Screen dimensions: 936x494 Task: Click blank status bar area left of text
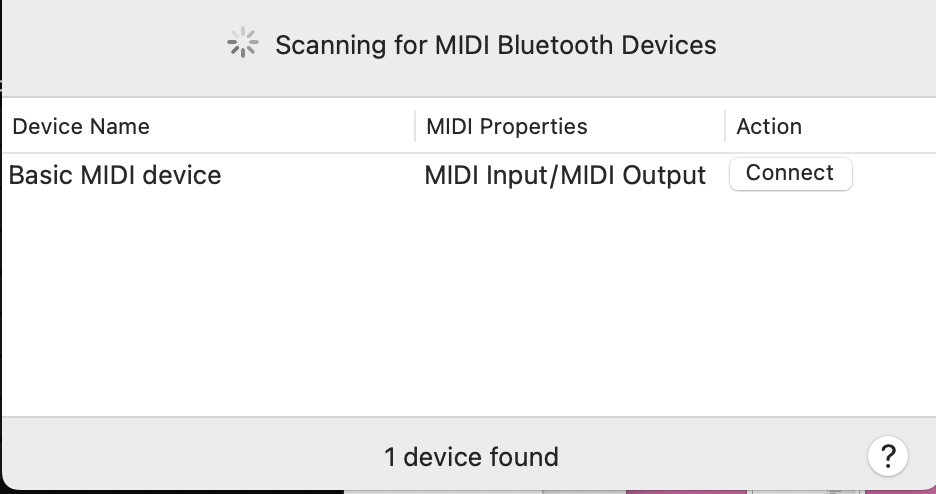[x=180, y=458]
